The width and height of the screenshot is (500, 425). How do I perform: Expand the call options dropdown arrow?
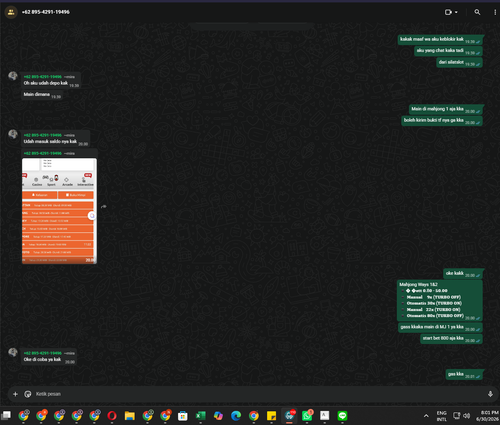pos(456,12)
